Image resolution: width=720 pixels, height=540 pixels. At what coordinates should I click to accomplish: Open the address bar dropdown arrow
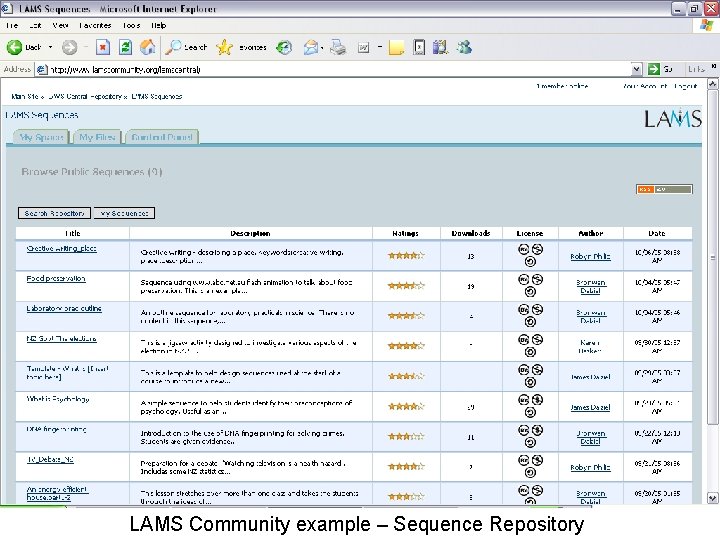[x=636, y=69]
